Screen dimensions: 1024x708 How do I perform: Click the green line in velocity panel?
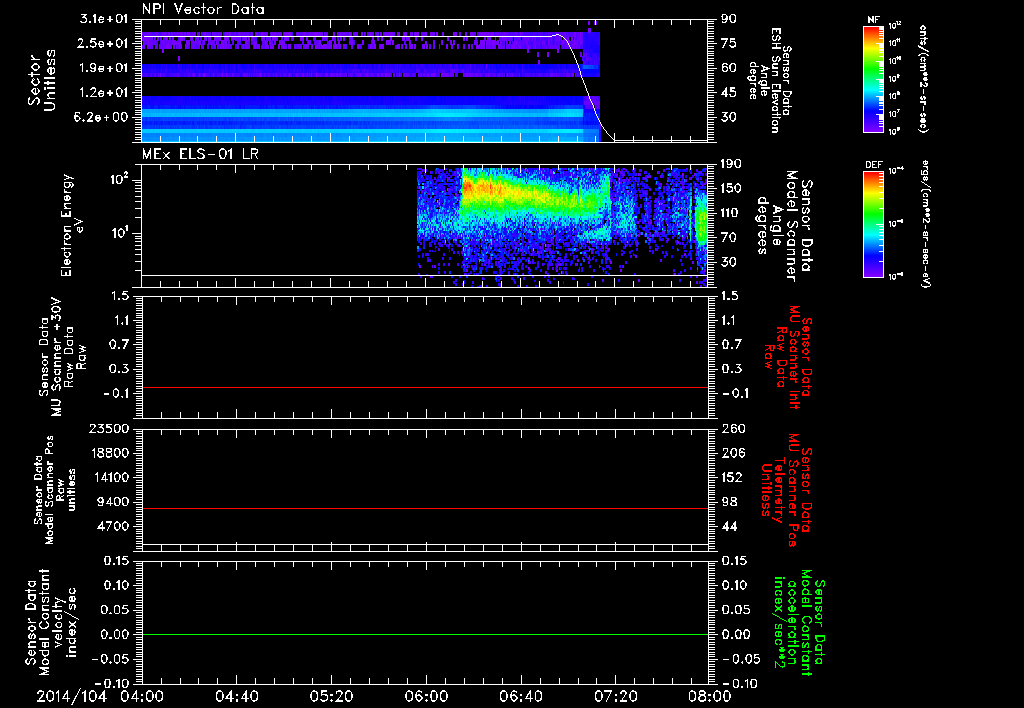[425, 634]
